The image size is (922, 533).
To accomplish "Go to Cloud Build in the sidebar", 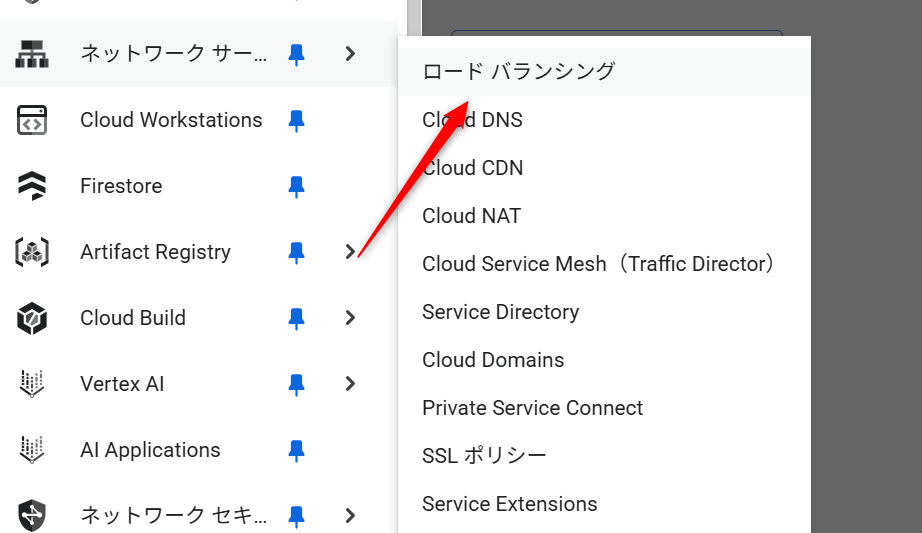I will point(133,318).
